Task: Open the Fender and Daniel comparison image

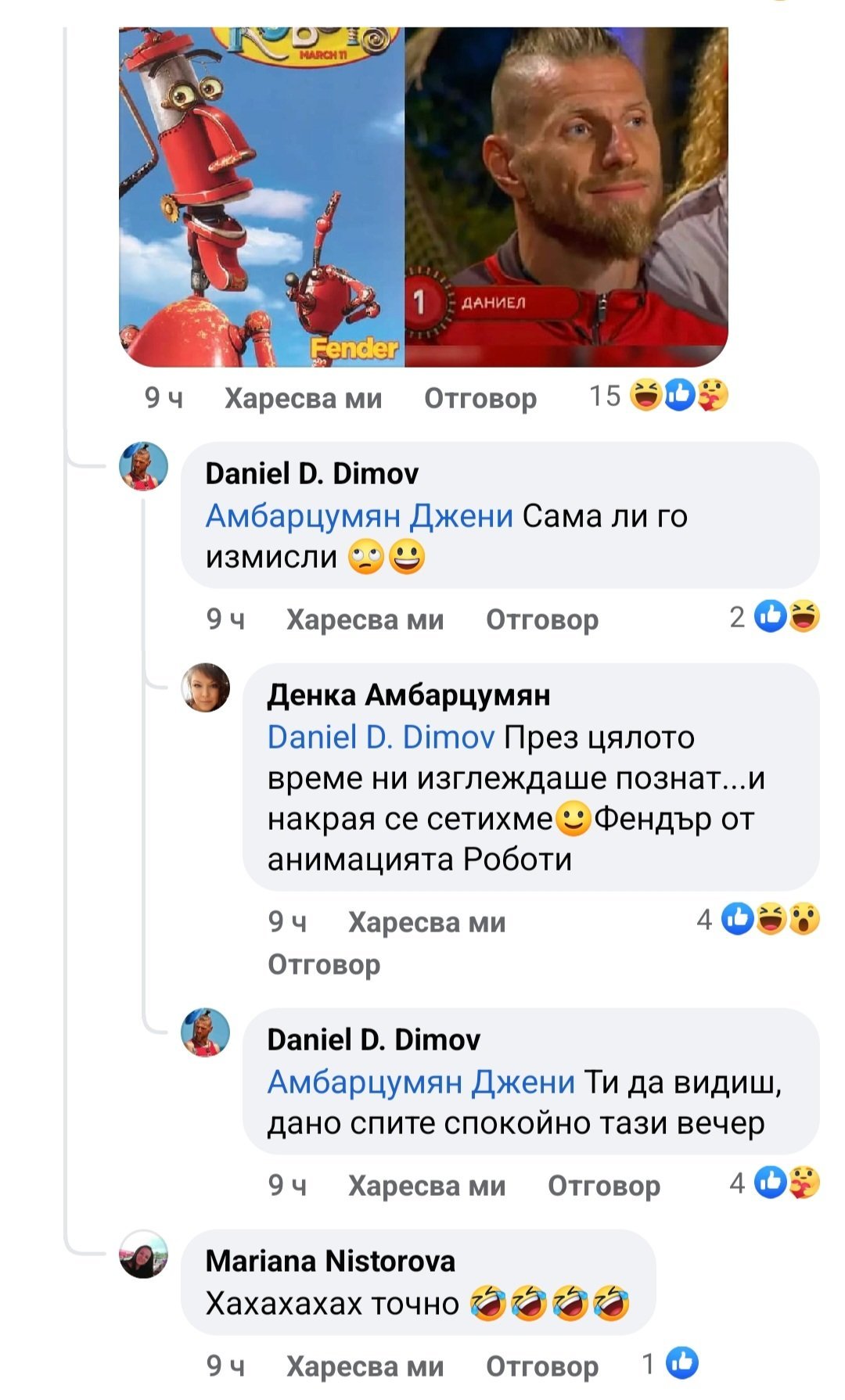Action: (423, 197)
